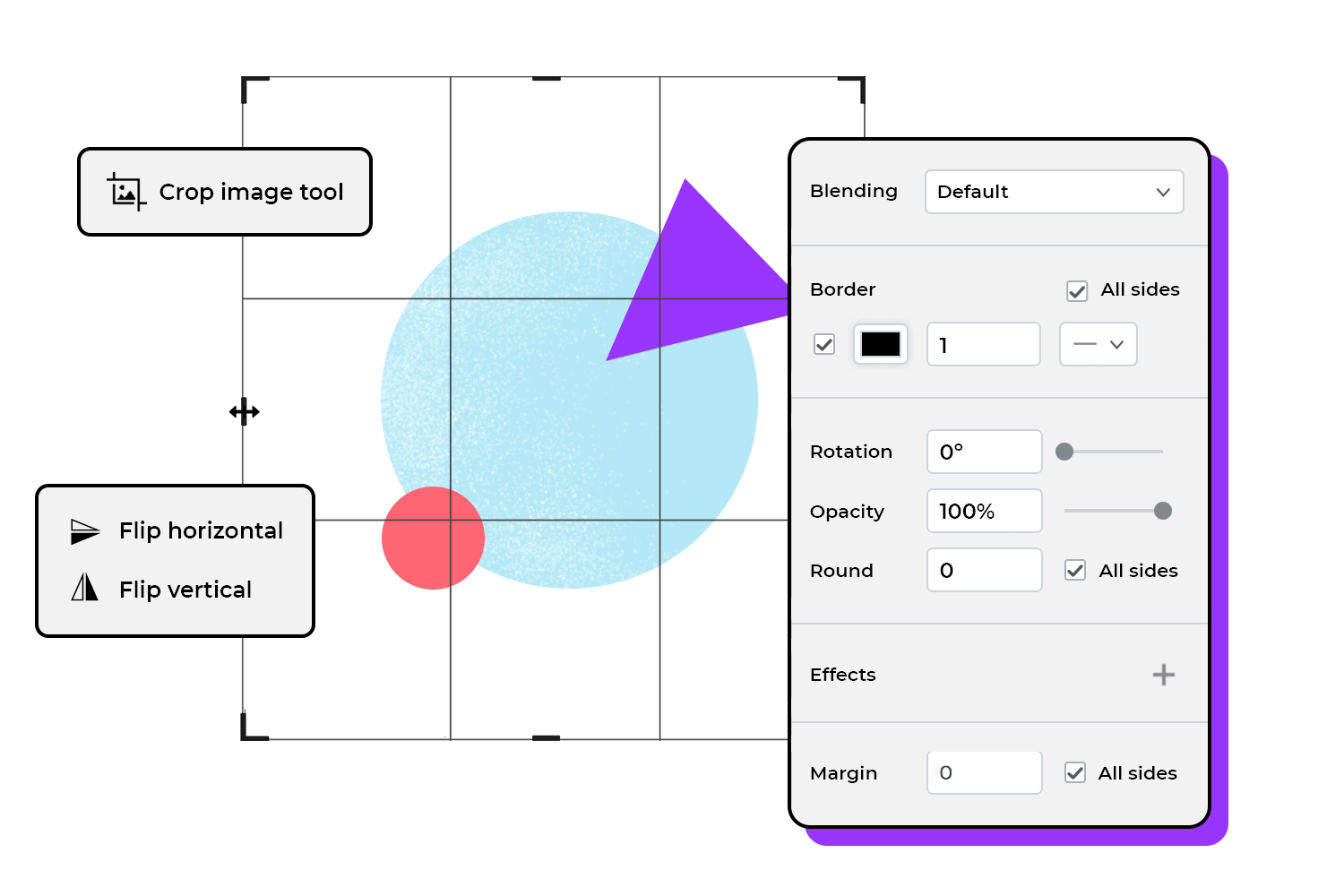Viewport: 1344px width, 896px height.
Task: Click the Round label
Action: point(841,571)
